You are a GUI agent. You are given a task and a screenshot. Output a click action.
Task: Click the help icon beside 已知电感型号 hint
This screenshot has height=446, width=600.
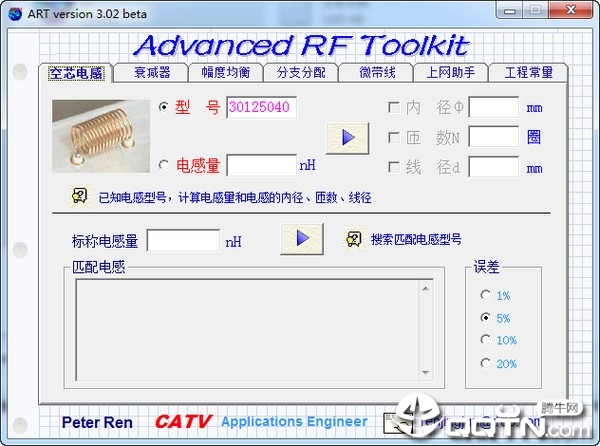click(80, 196)
